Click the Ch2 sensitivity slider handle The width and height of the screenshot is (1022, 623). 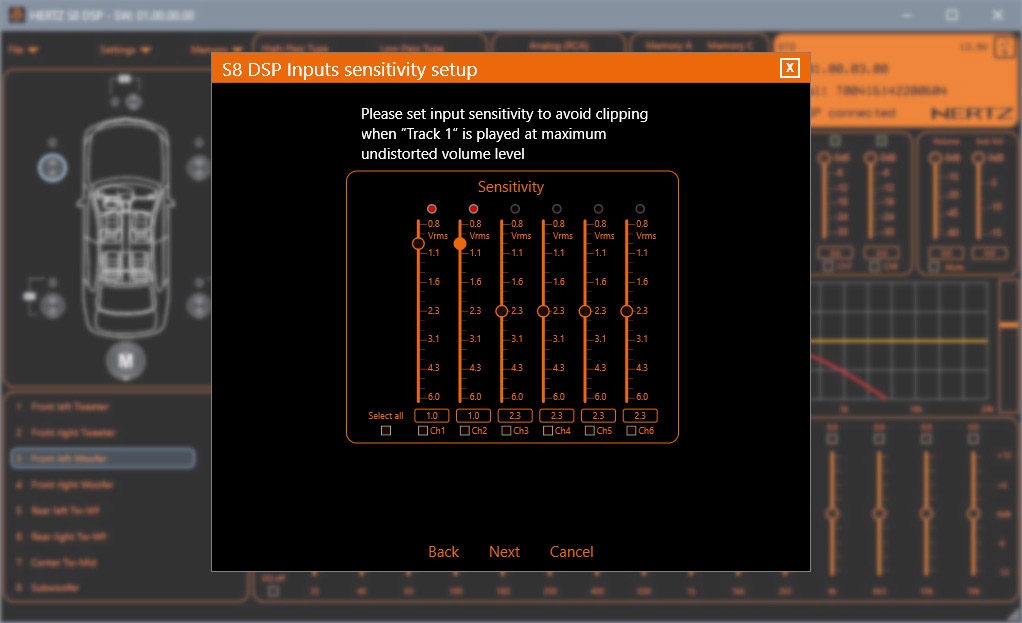[460, 244]
